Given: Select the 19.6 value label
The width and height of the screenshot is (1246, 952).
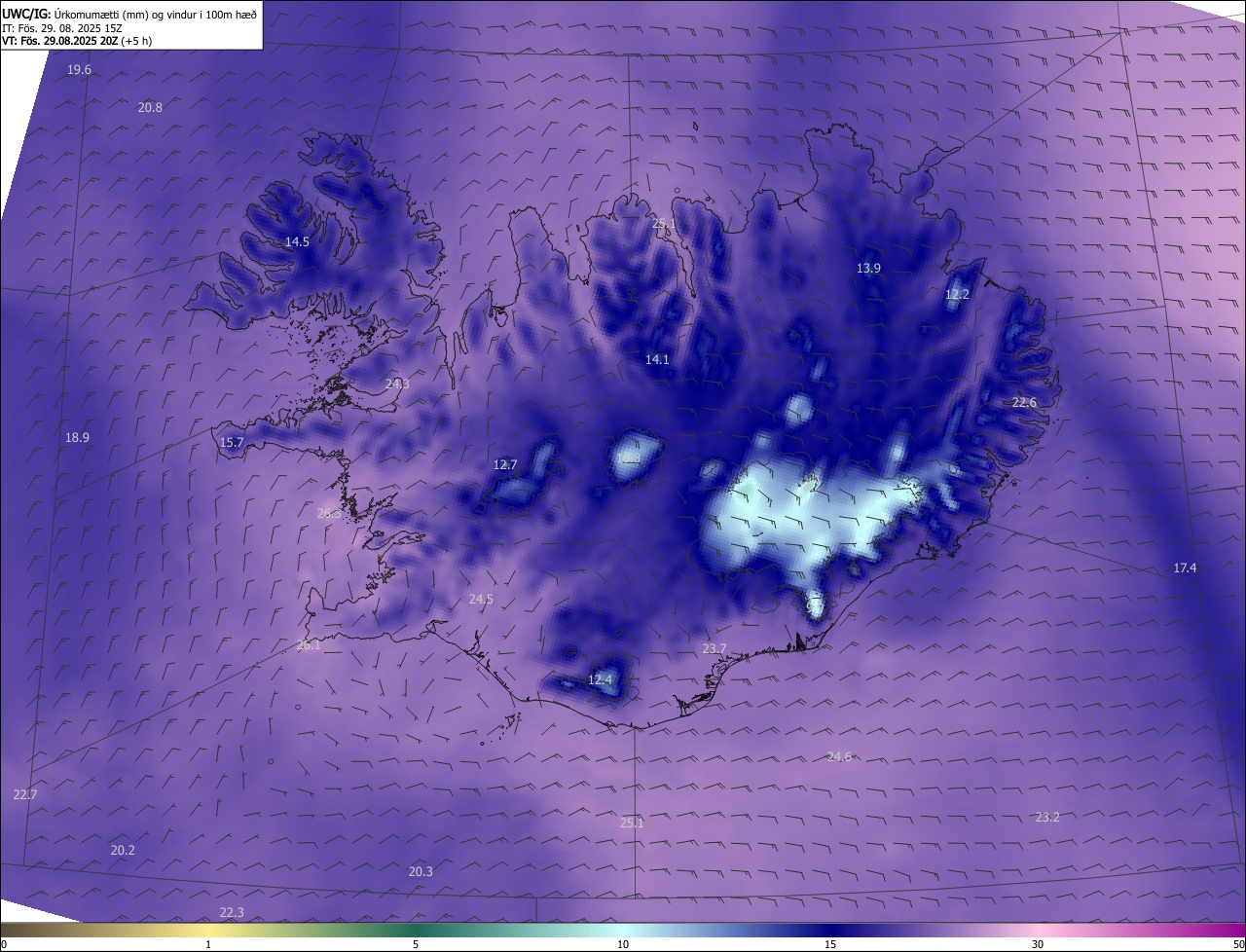Looking at the screenshot, I should 79,70.
